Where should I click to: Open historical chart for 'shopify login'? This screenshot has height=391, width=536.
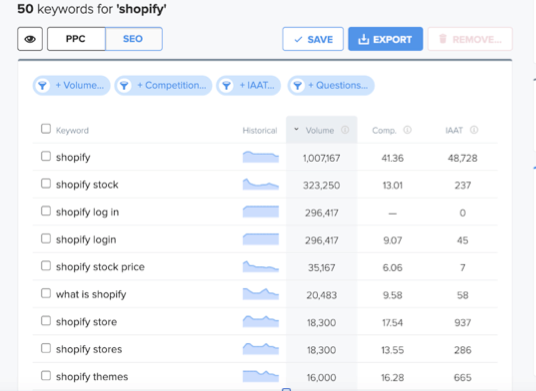tap(261, 239)
